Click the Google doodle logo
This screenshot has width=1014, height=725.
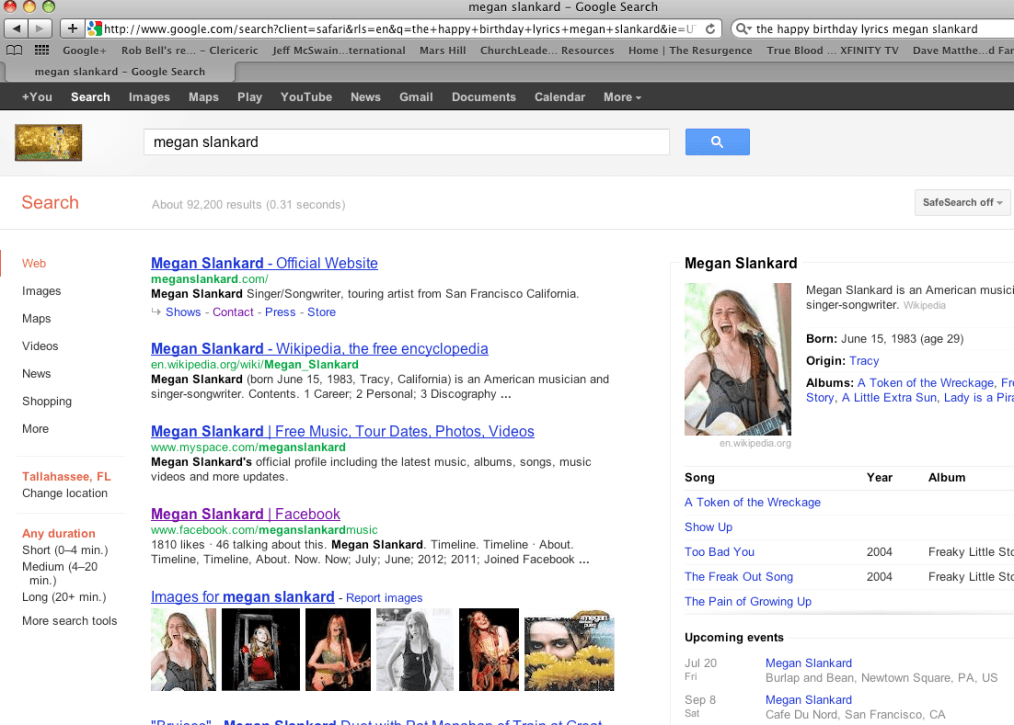(x=48, y=142)
